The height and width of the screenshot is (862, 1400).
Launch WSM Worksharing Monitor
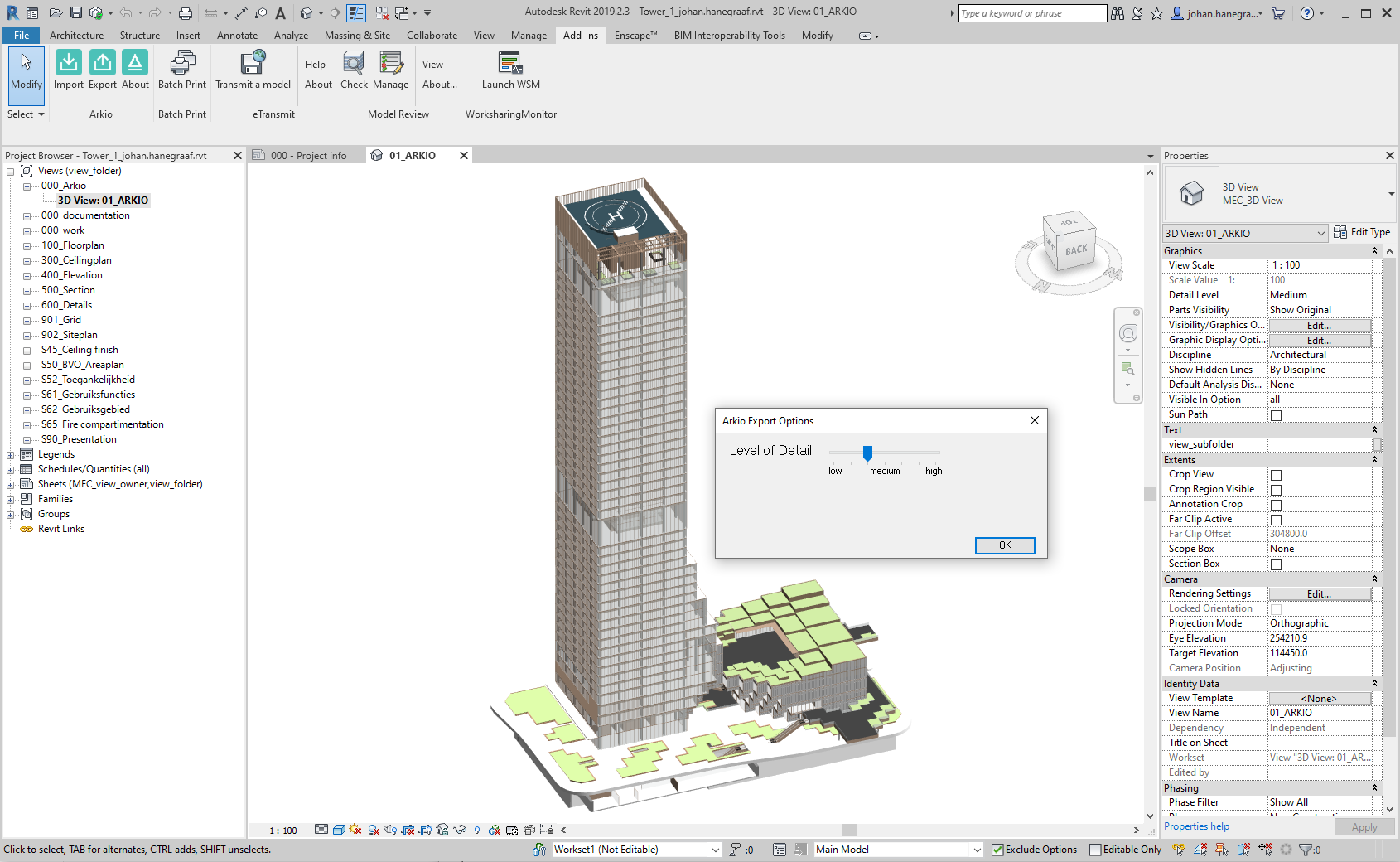[x=510, y=70]
